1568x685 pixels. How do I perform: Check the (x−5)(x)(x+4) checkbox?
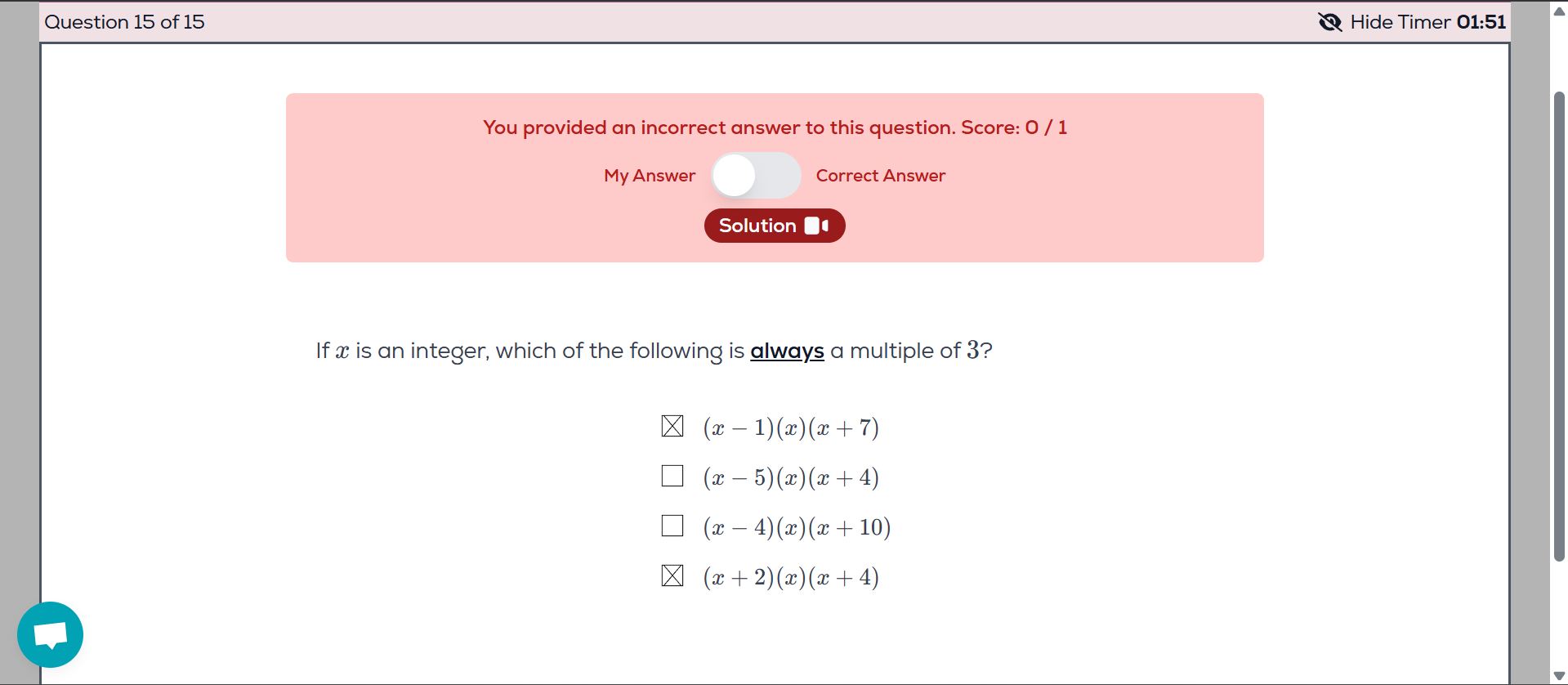(672, 476)
